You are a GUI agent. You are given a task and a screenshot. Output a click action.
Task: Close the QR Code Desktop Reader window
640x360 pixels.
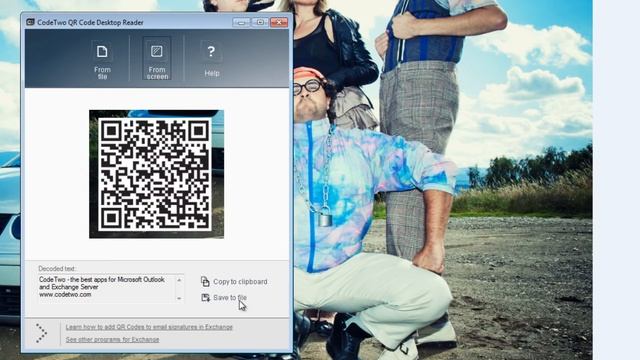279,22
